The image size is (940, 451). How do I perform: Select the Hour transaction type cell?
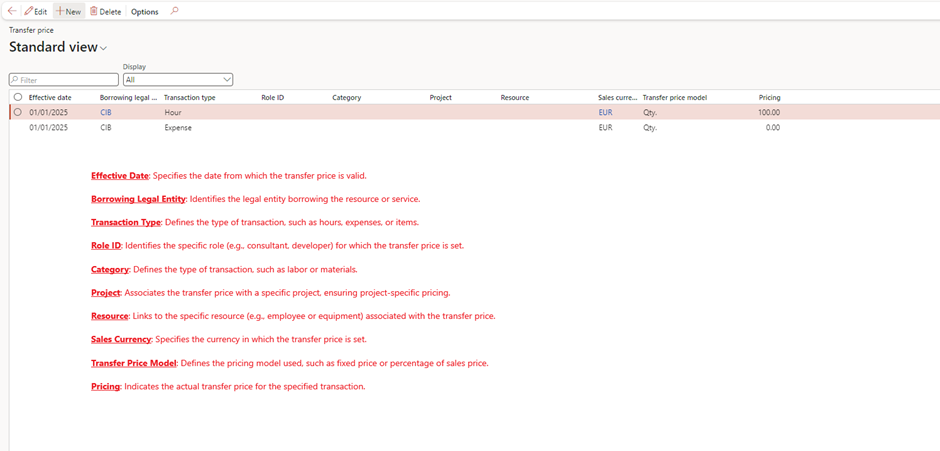[x=173, y=112]
